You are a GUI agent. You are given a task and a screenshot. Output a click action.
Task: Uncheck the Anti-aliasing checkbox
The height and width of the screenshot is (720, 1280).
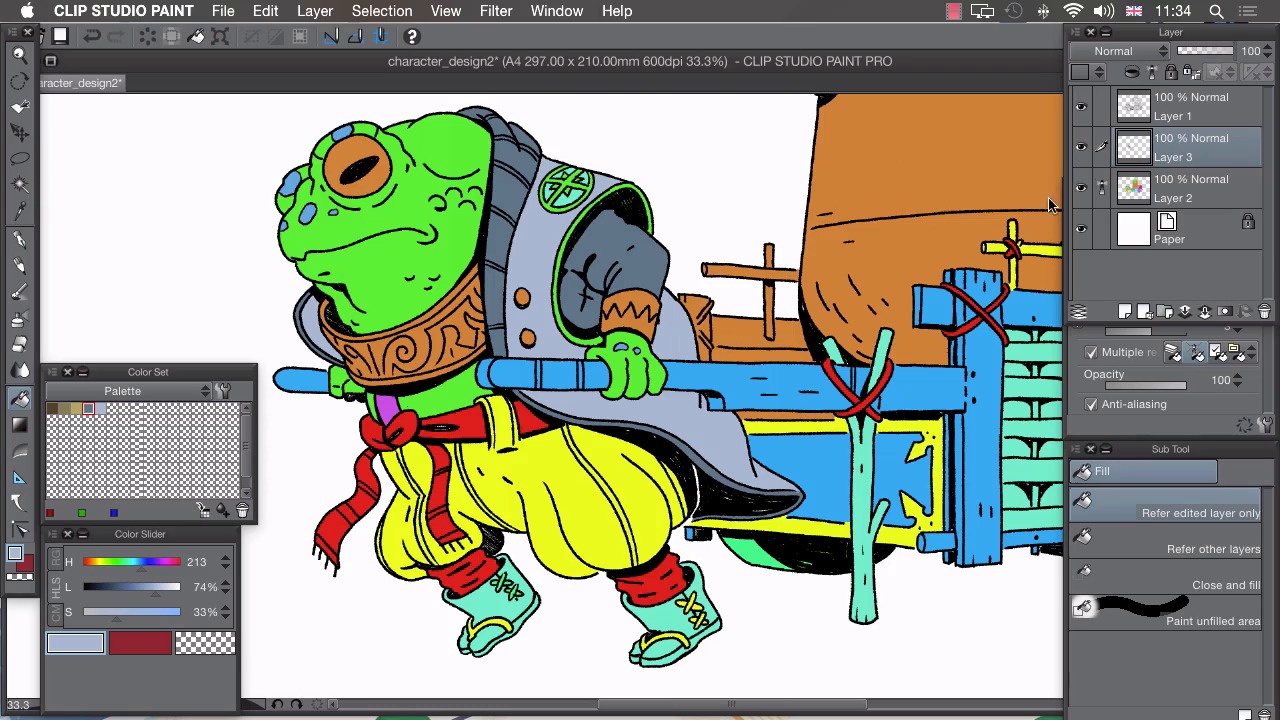1091,404
